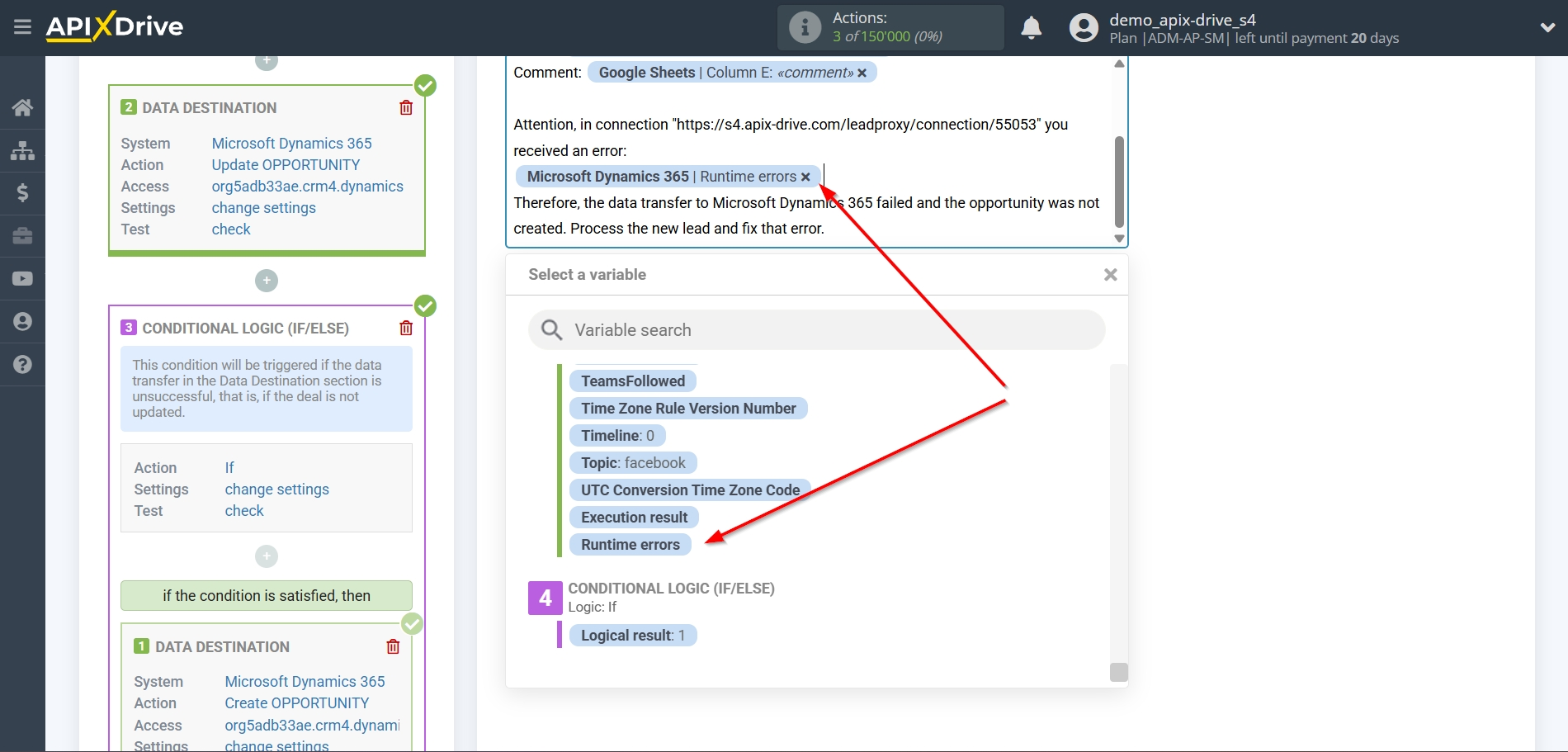Viewport: 1568px width, 752px height.
Task: Select the TeamsFollowed variable
Action: coord(633,381)
